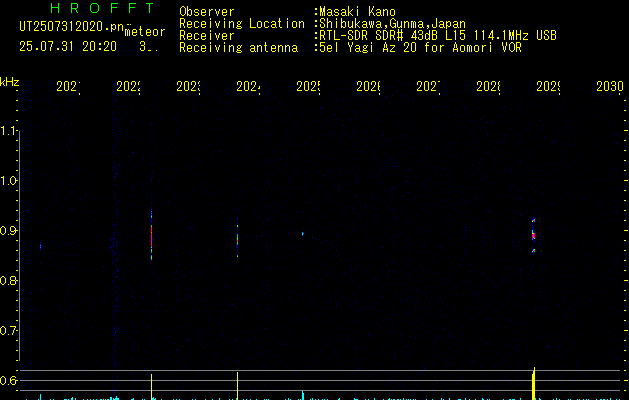Click the multicolored echo cluster near the 2029 mark
629x400 pixels.
click(x=534, y=236)
